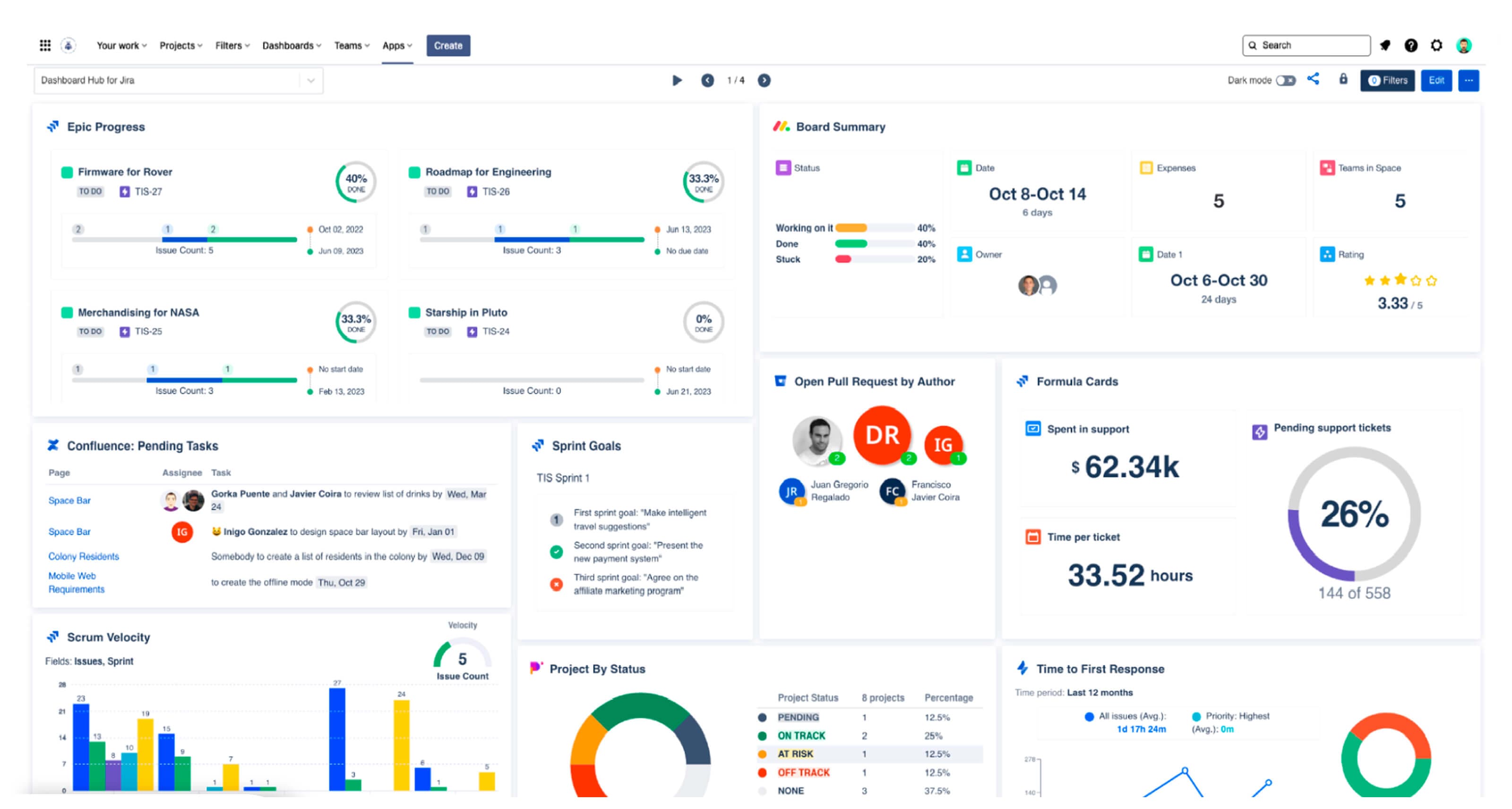Click the velocity gauge showing 5 Issue Count
Screen dimensions: 1512x809
coord(462,654)
